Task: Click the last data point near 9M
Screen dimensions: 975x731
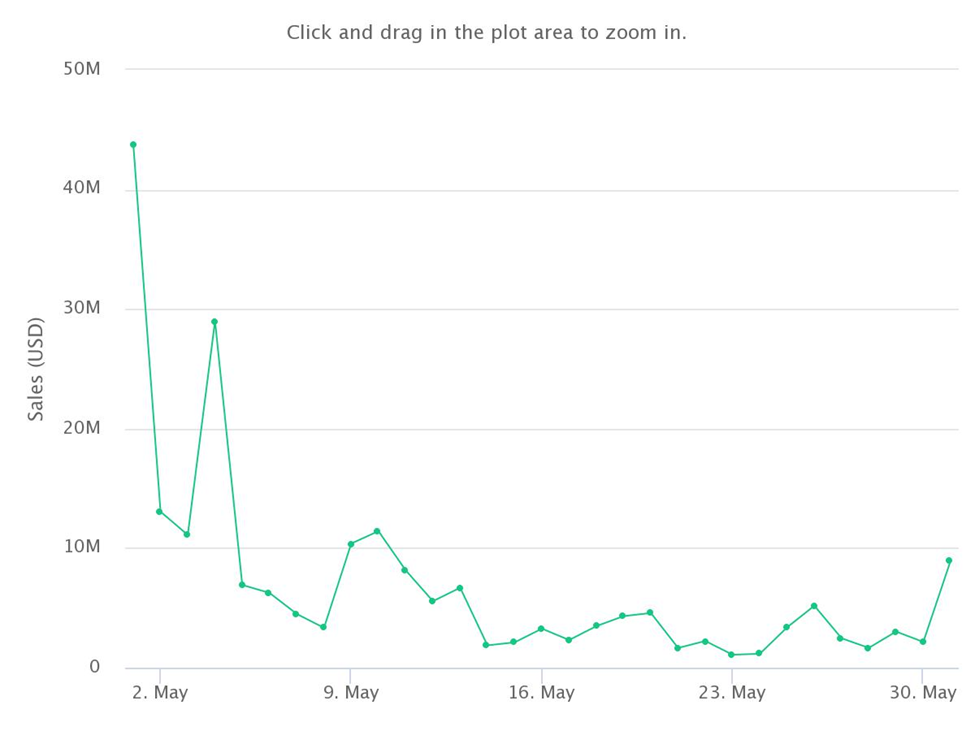Action: pos(949,561)
